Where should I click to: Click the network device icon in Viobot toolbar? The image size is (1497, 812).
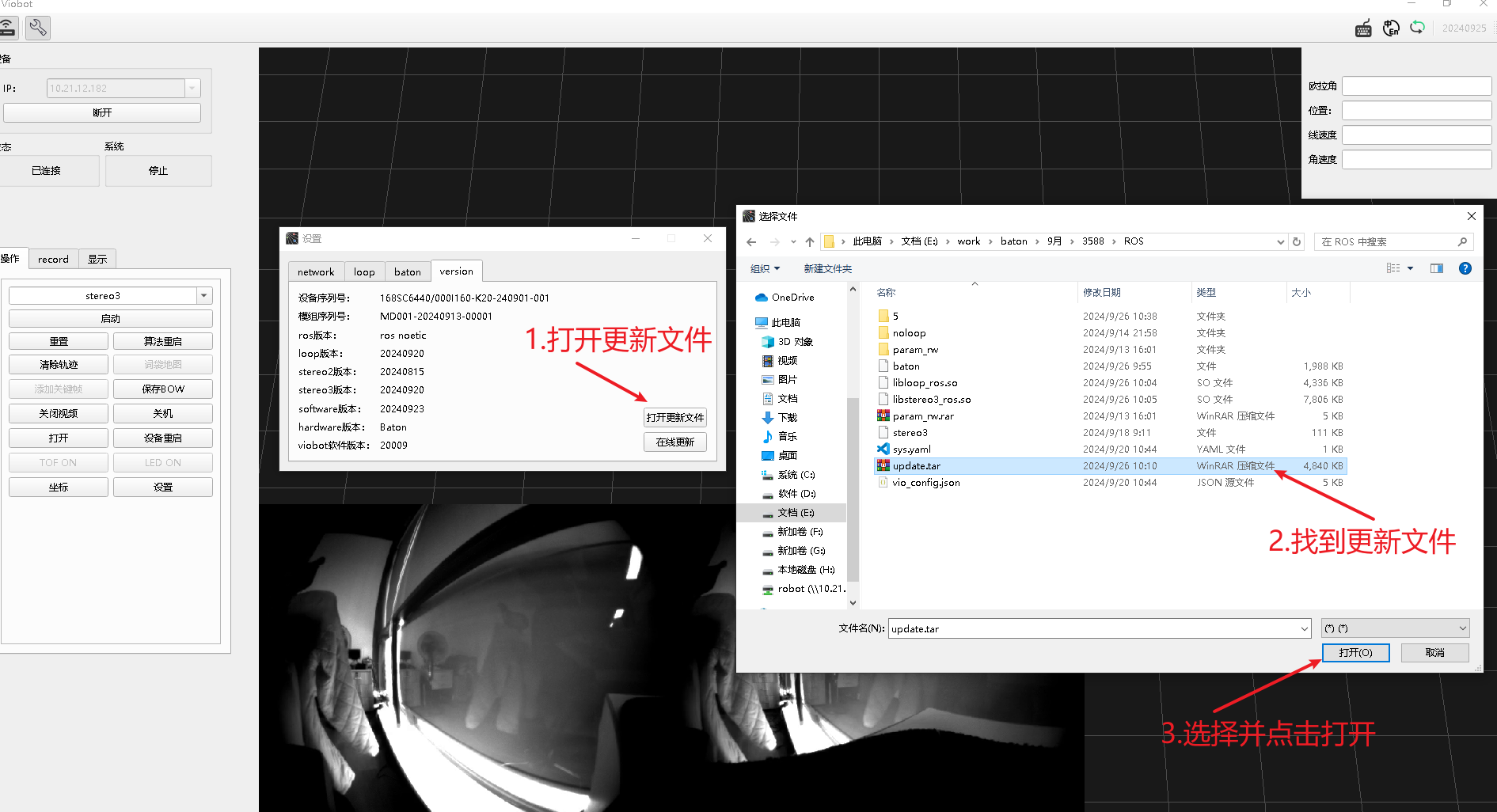pyautogui.click(x=7, y=28)
